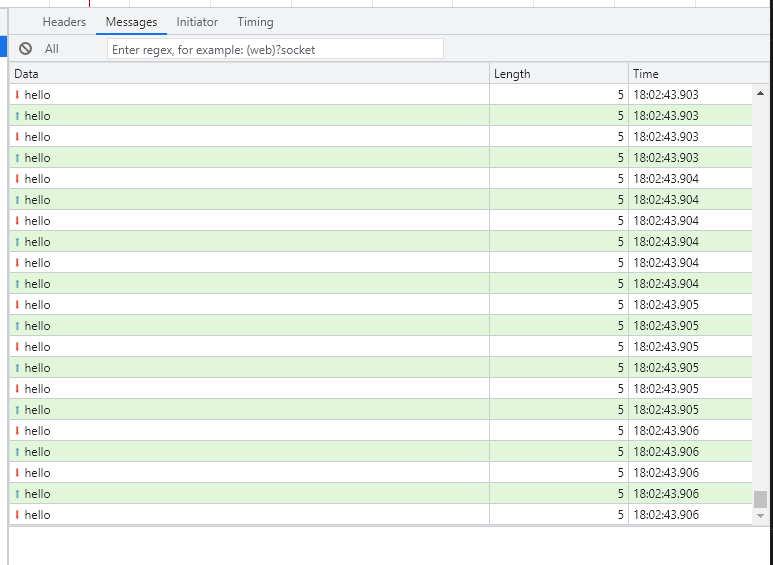773x565 pixels.
Task: Open the Initiator tab
Action: (197, 22)
